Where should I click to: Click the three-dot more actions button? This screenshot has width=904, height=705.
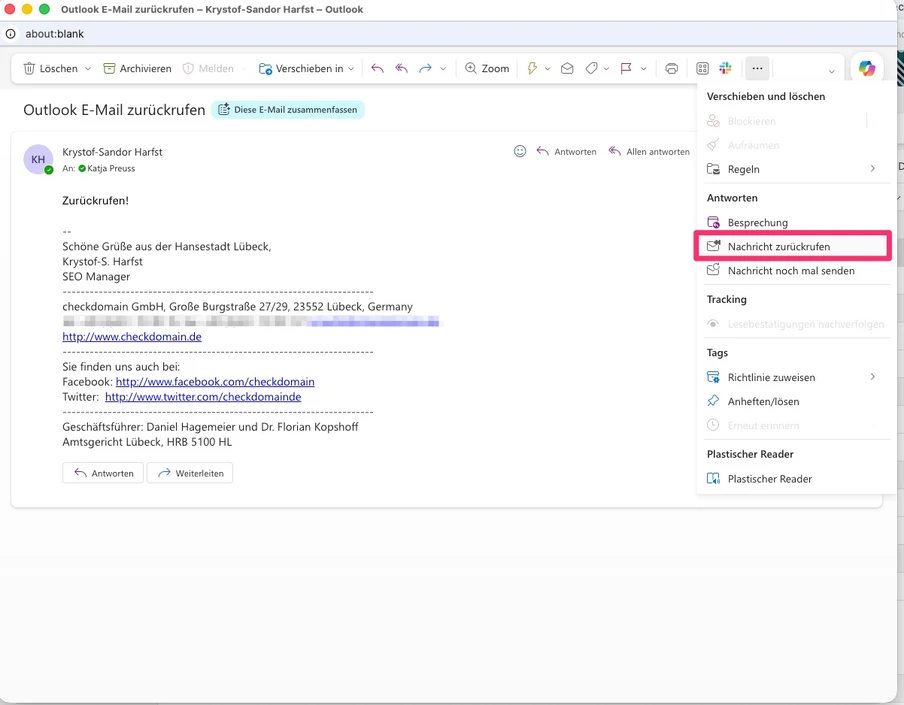click(x=758, y=69)
